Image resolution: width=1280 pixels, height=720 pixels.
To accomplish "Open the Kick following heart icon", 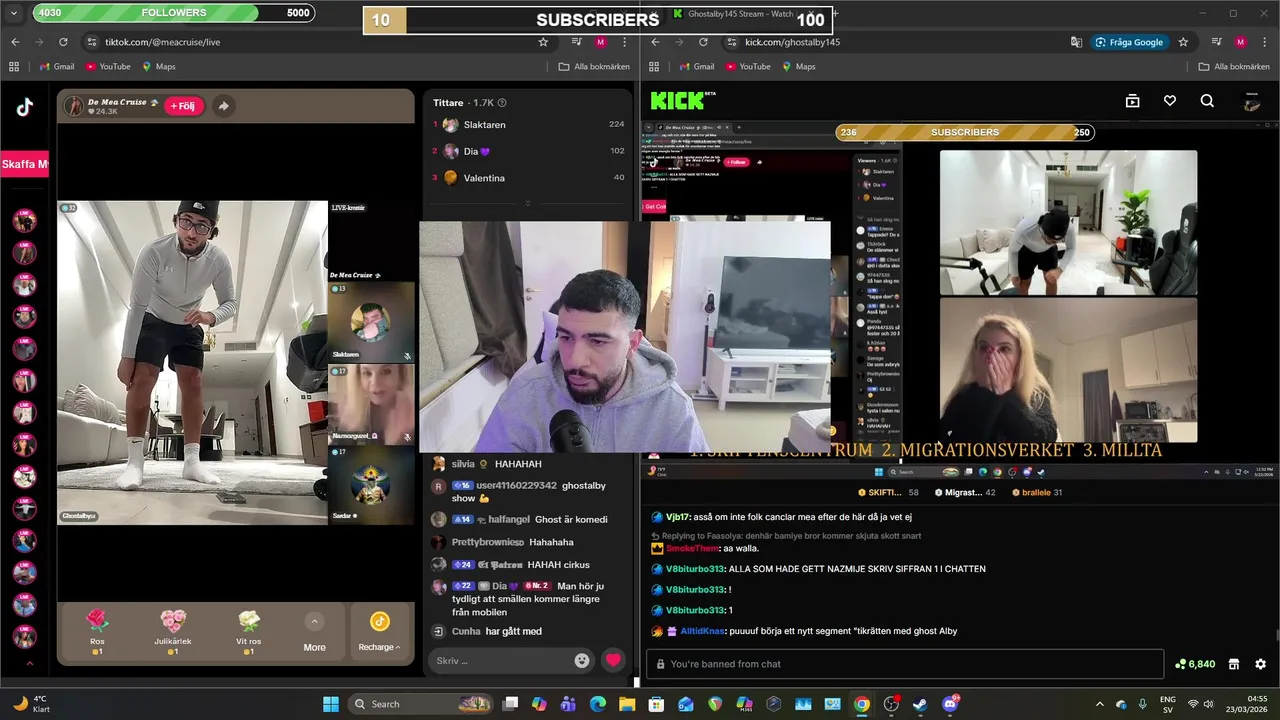I will [x=1170, y=101].
